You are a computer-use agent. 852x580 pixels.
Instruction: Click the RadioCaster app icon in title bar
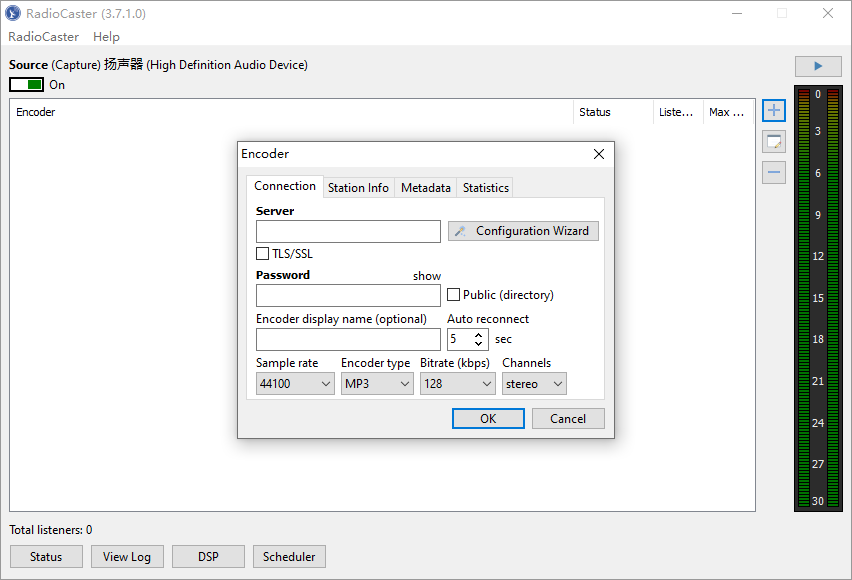click(x=12, y=13)
